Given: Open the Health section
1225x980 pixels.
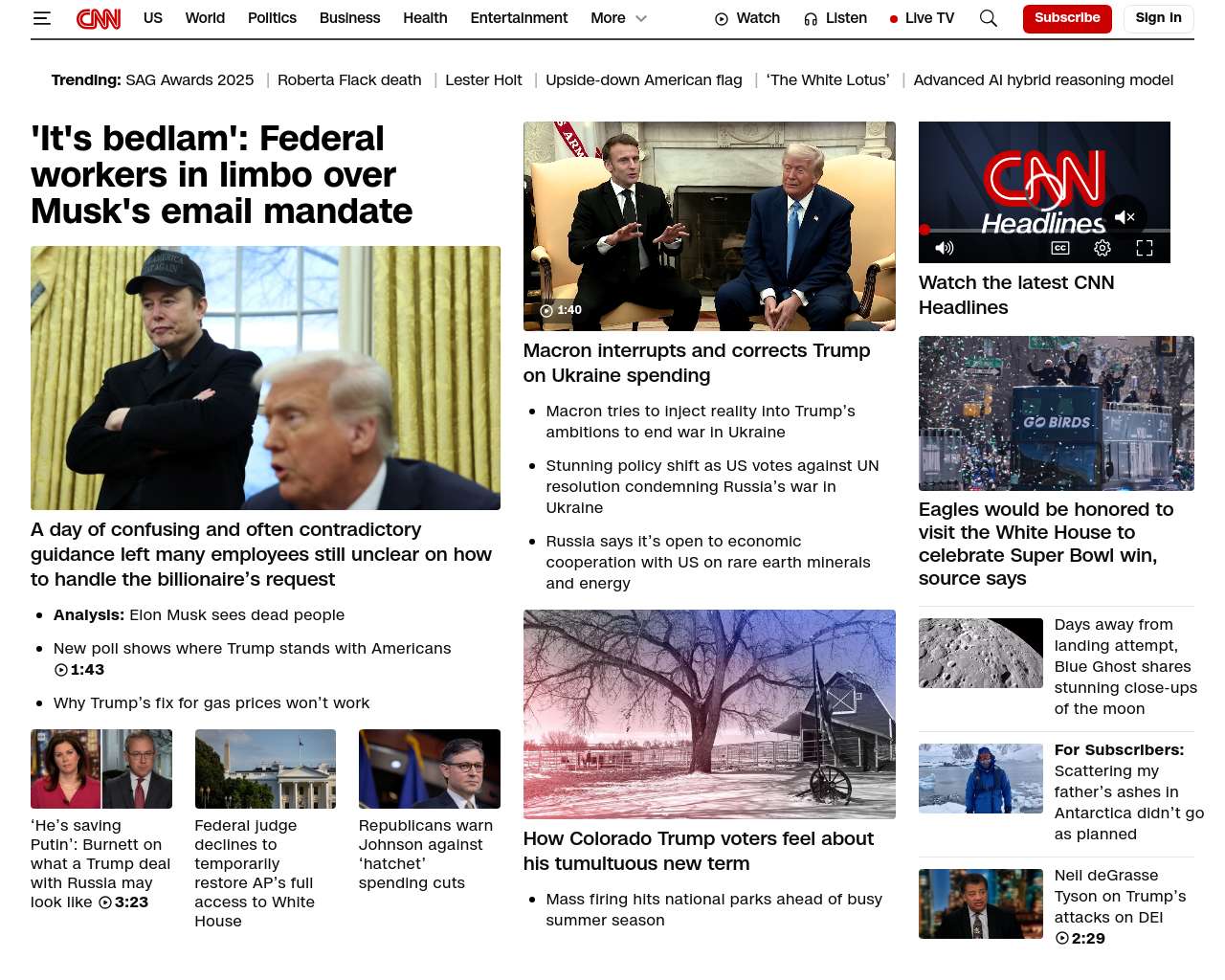Looking at the screenshot, I should pos(425,18).
